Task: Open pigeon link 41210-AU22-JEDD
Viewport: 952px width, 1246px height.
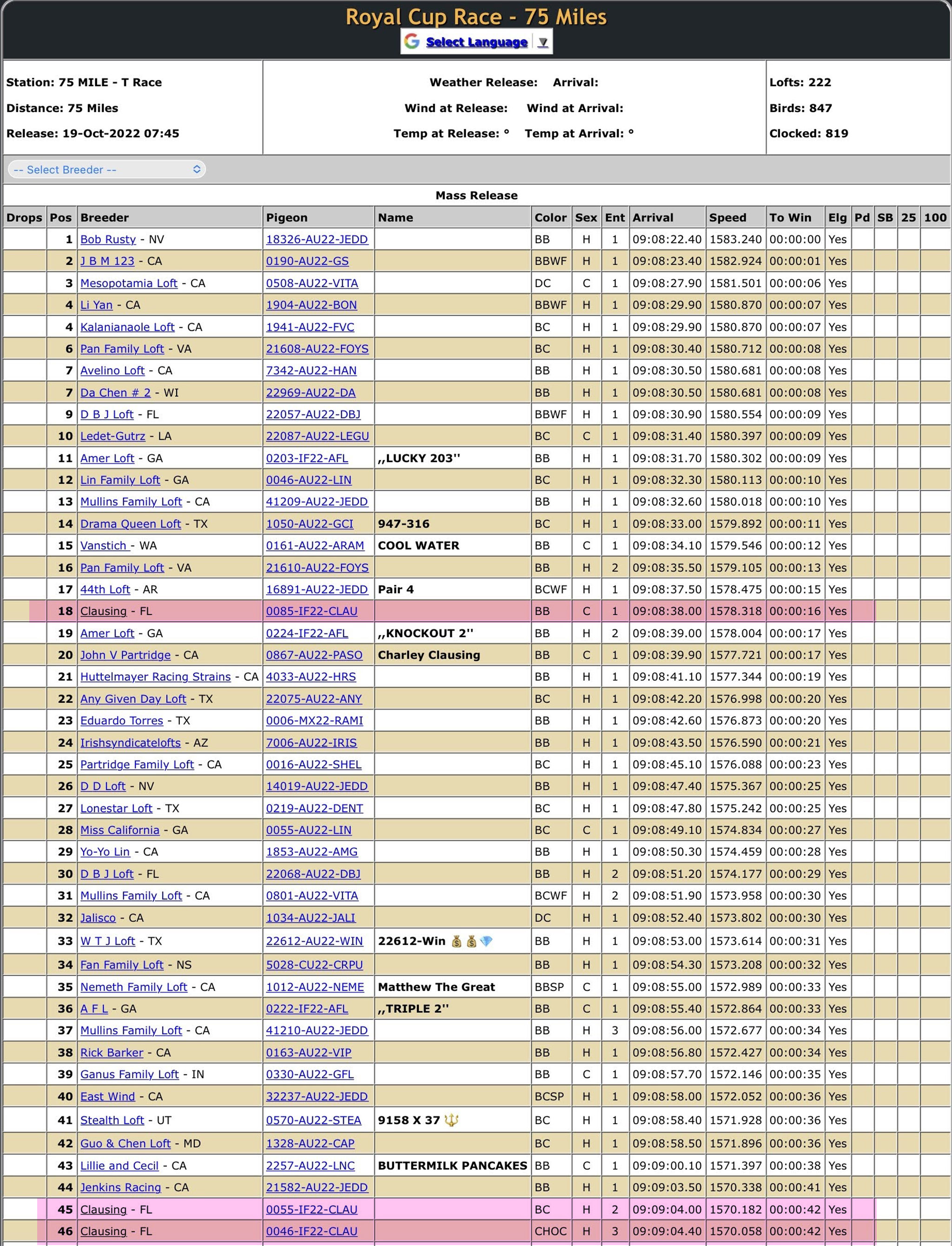Action: [x=317, y=1031]
